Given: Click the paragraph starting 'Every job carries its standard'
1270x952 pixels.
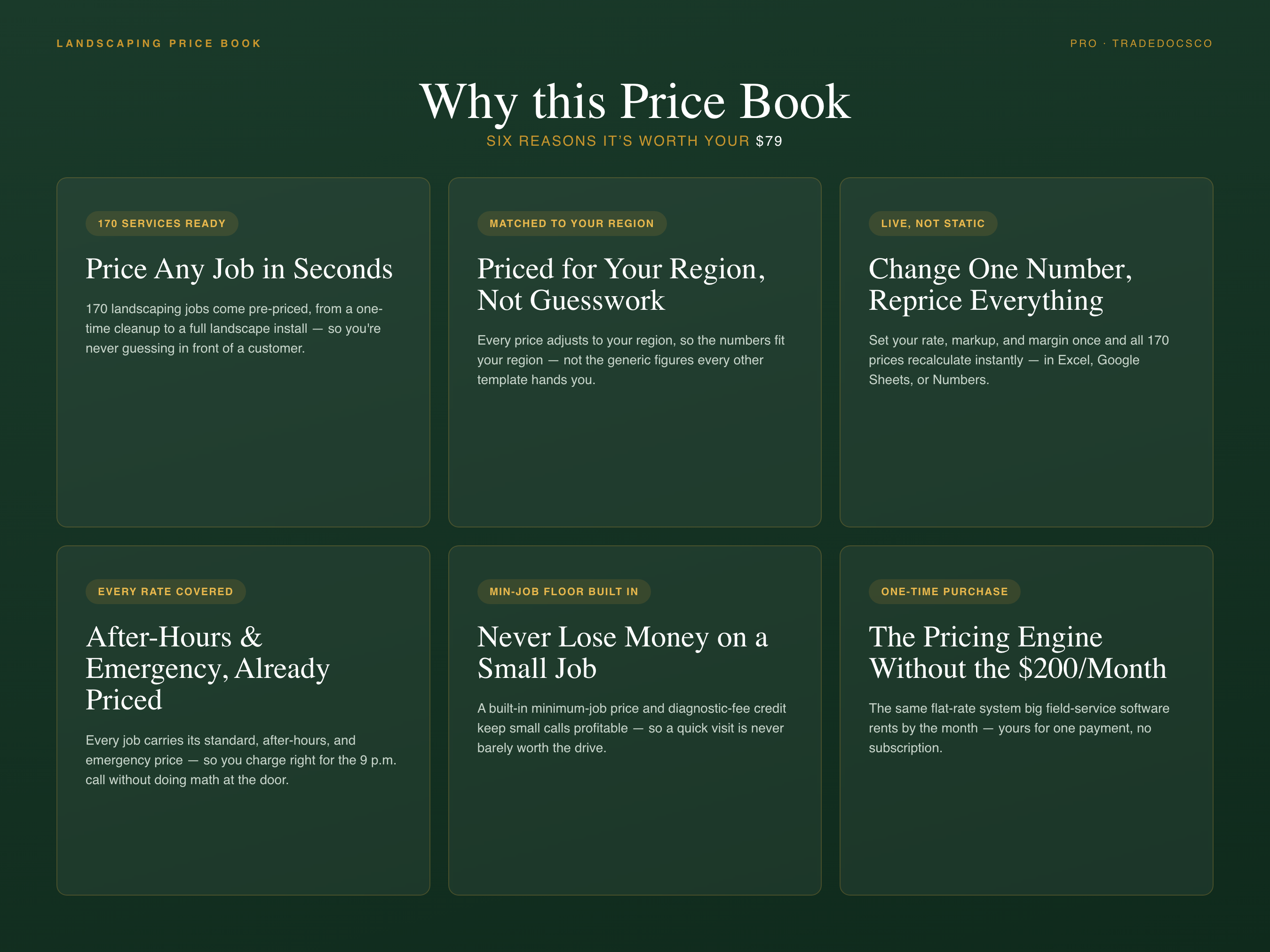Looking at the screenshot, I should [x=241, y=760].
